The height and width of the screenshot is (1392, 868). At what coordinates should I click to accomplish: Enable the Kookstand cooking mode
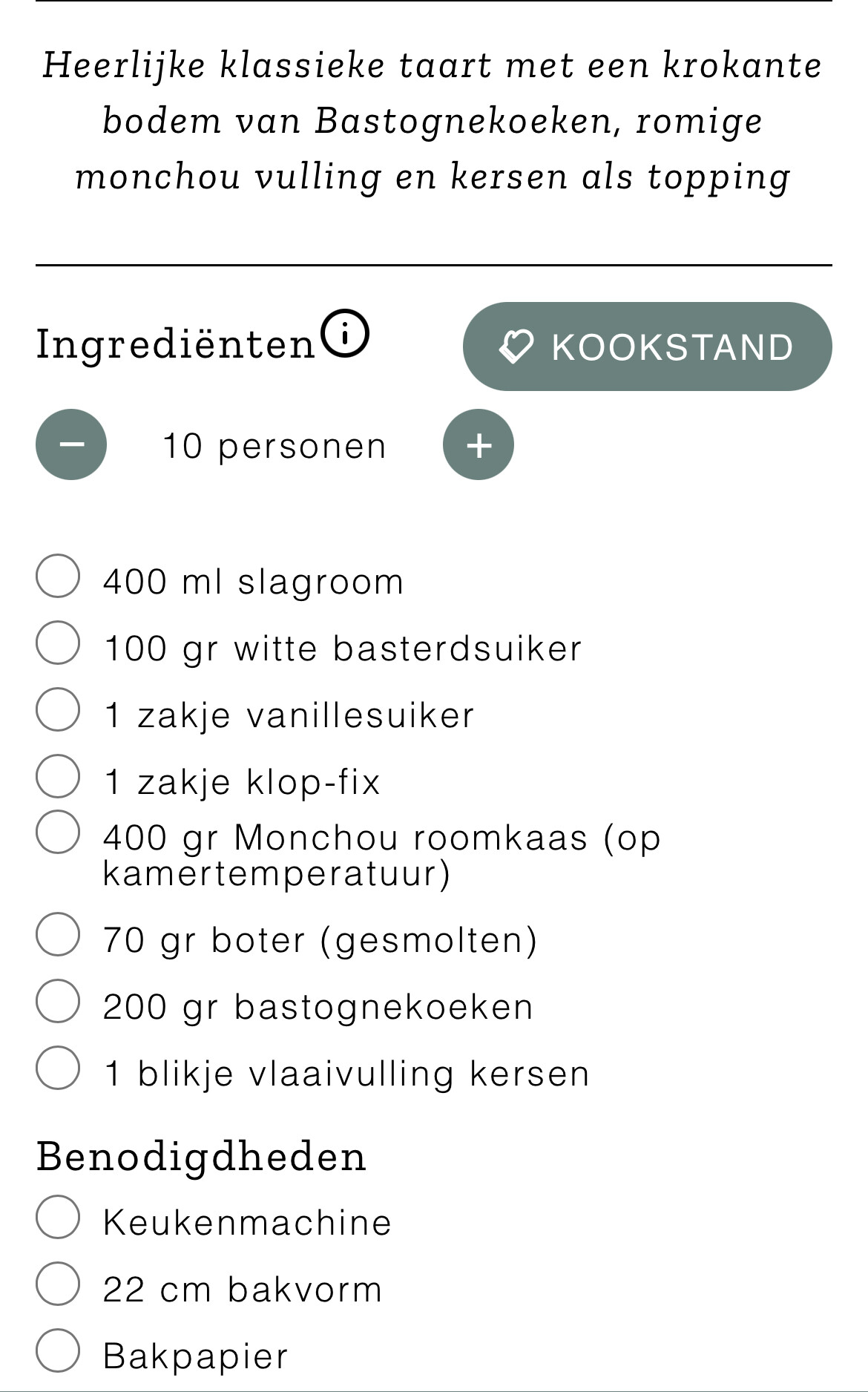point(647,347)
